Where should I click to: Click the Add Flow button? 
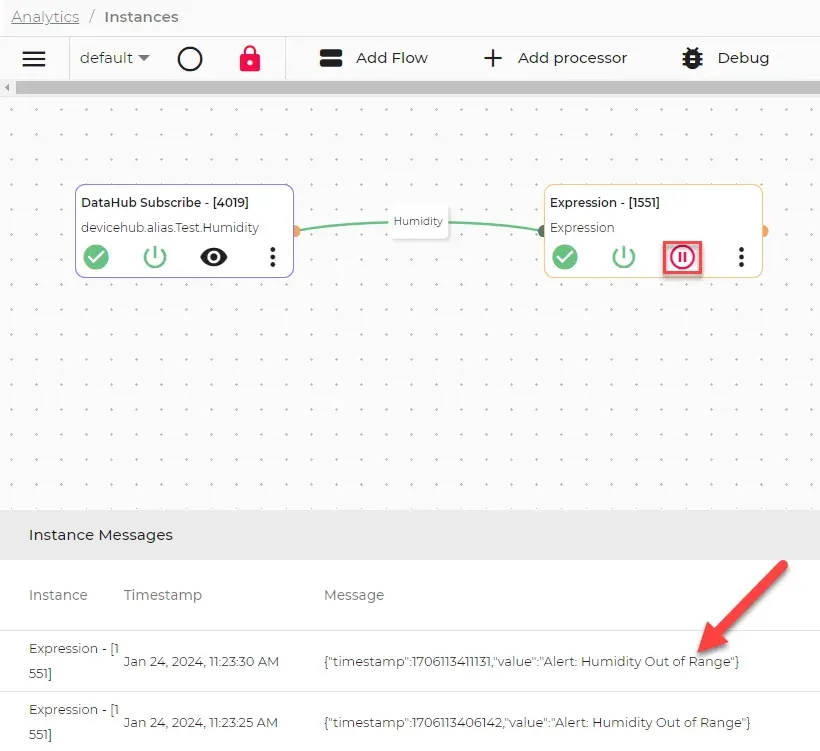pyautogui.click(x=373, y=58)
